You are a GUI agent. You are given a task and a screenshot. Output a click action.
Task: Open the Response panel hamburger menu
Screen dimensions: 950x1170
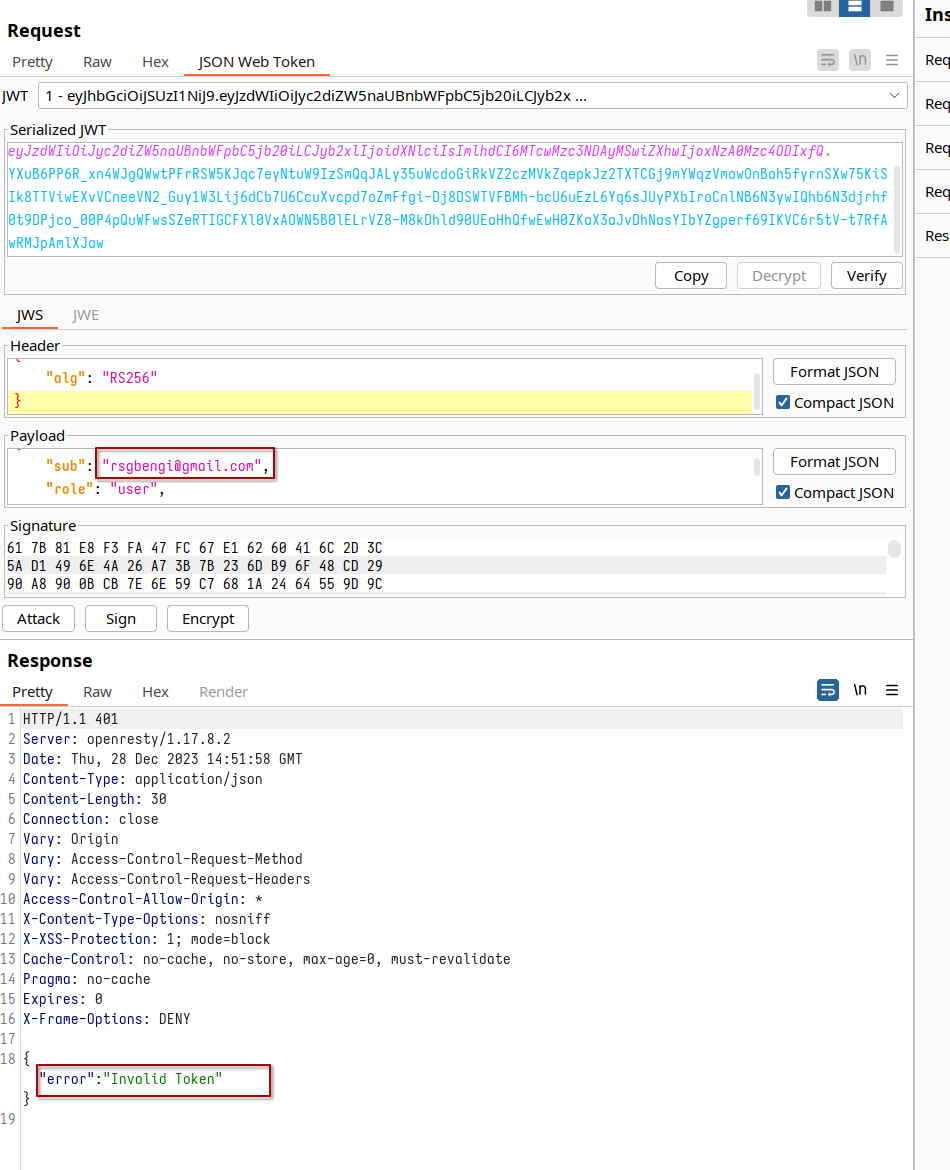tap(892, 690)
